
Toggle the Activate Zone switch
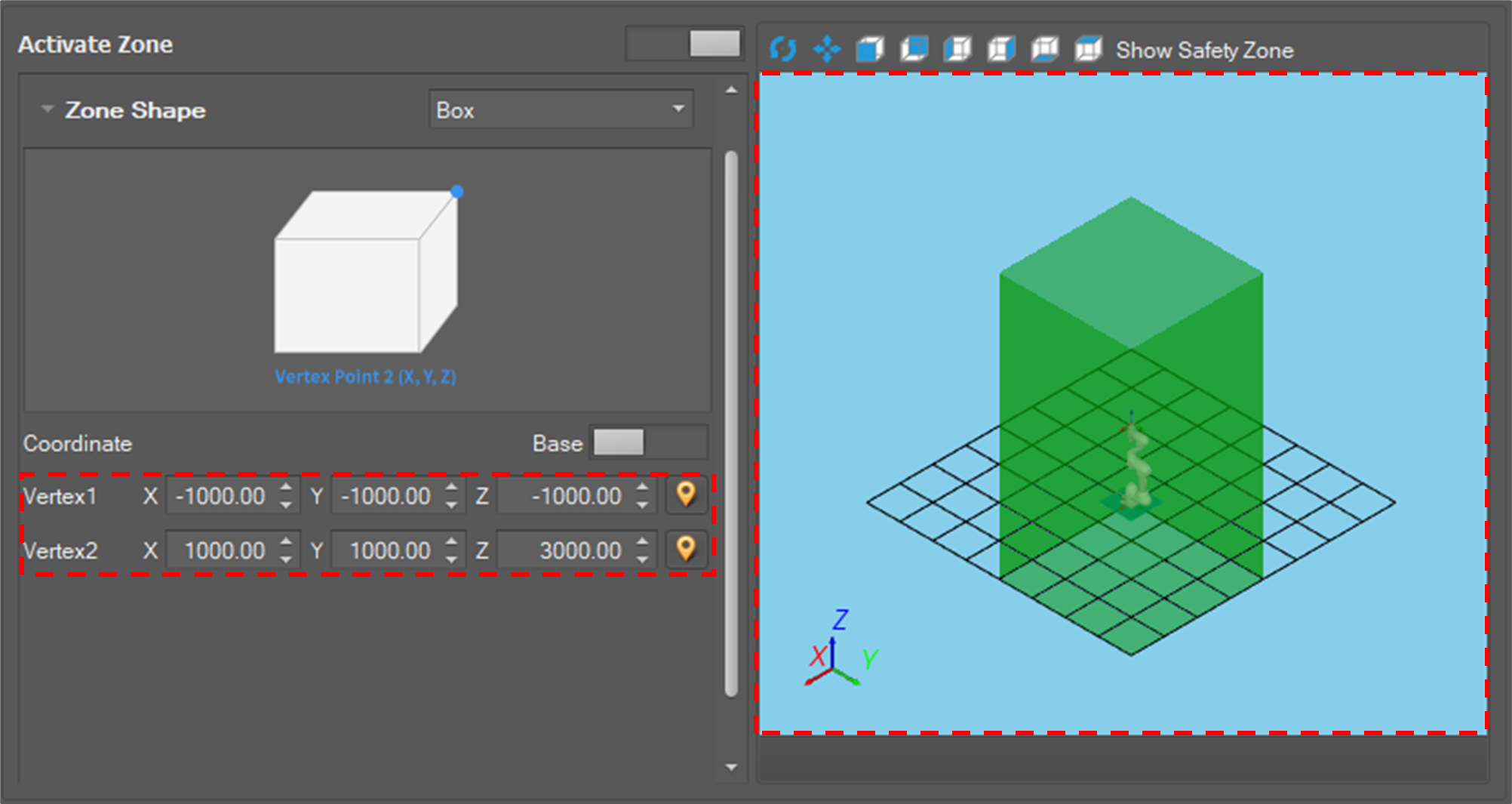[684, 44]
